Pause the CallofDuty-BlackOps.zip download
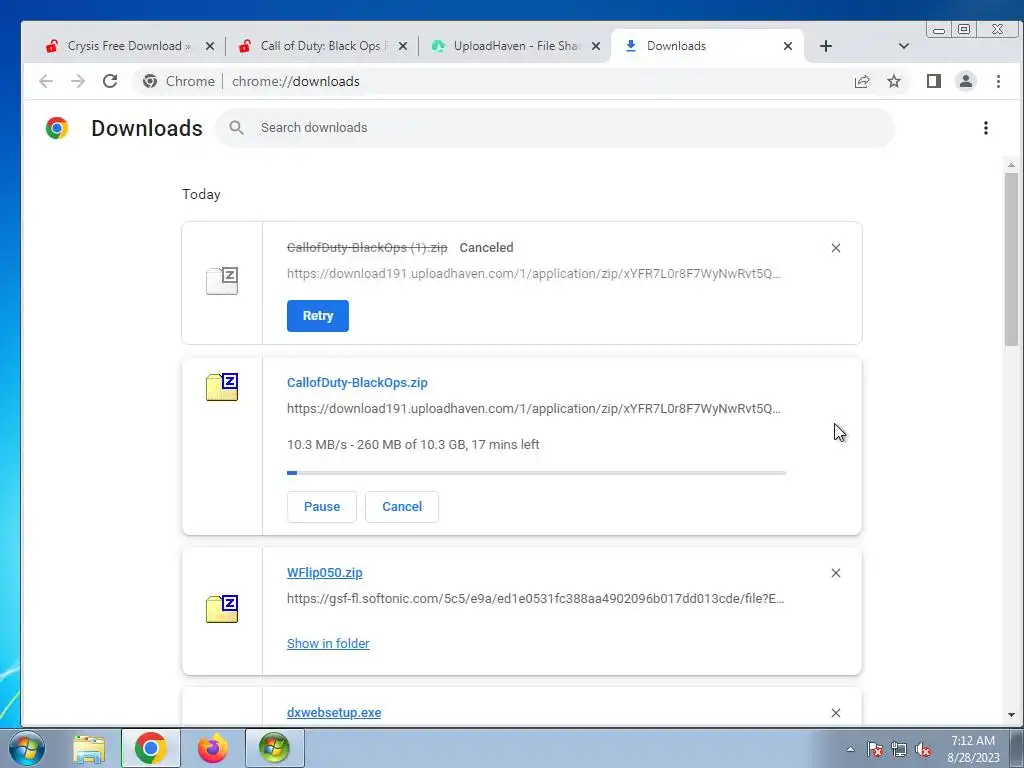Image resolution: width=1024 pixels, height=768 pixels. coord(322,507)
